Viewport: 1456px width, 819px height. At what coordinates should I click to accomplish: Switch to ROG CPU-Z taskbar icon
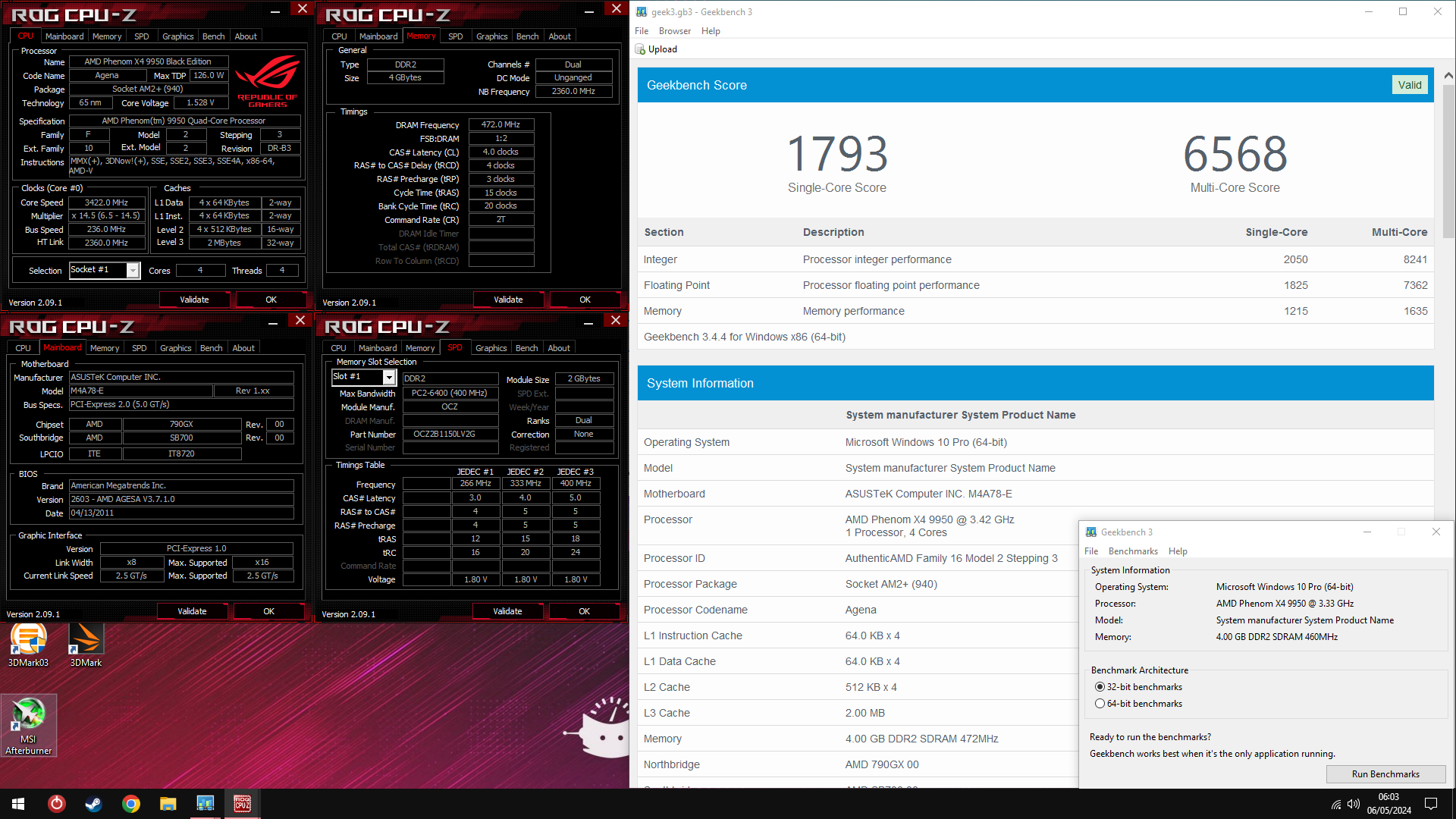[x=243, y=804]
